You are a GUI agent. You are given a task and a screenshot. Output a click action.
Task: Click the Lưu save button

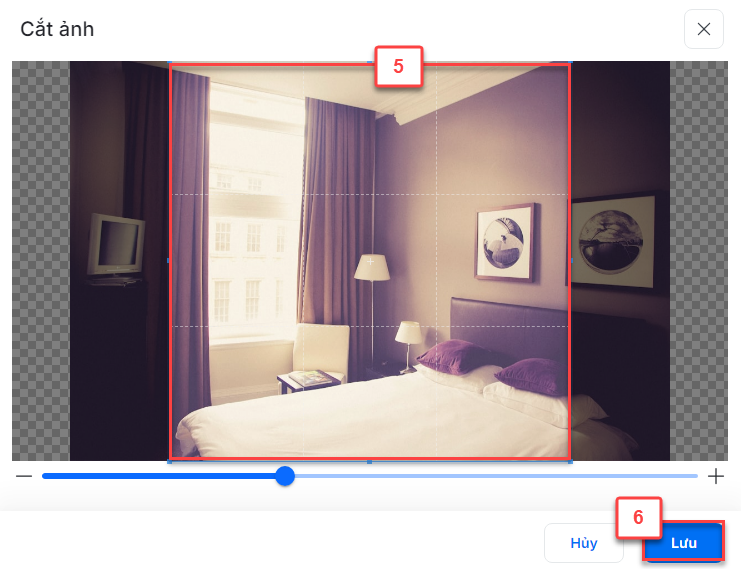pyautogui.click(x=683, y=543)
